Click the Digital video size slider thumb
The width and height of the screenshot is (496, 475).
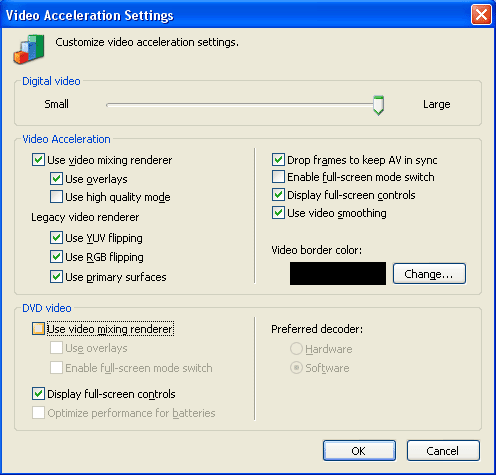click(x=378, y=105)
